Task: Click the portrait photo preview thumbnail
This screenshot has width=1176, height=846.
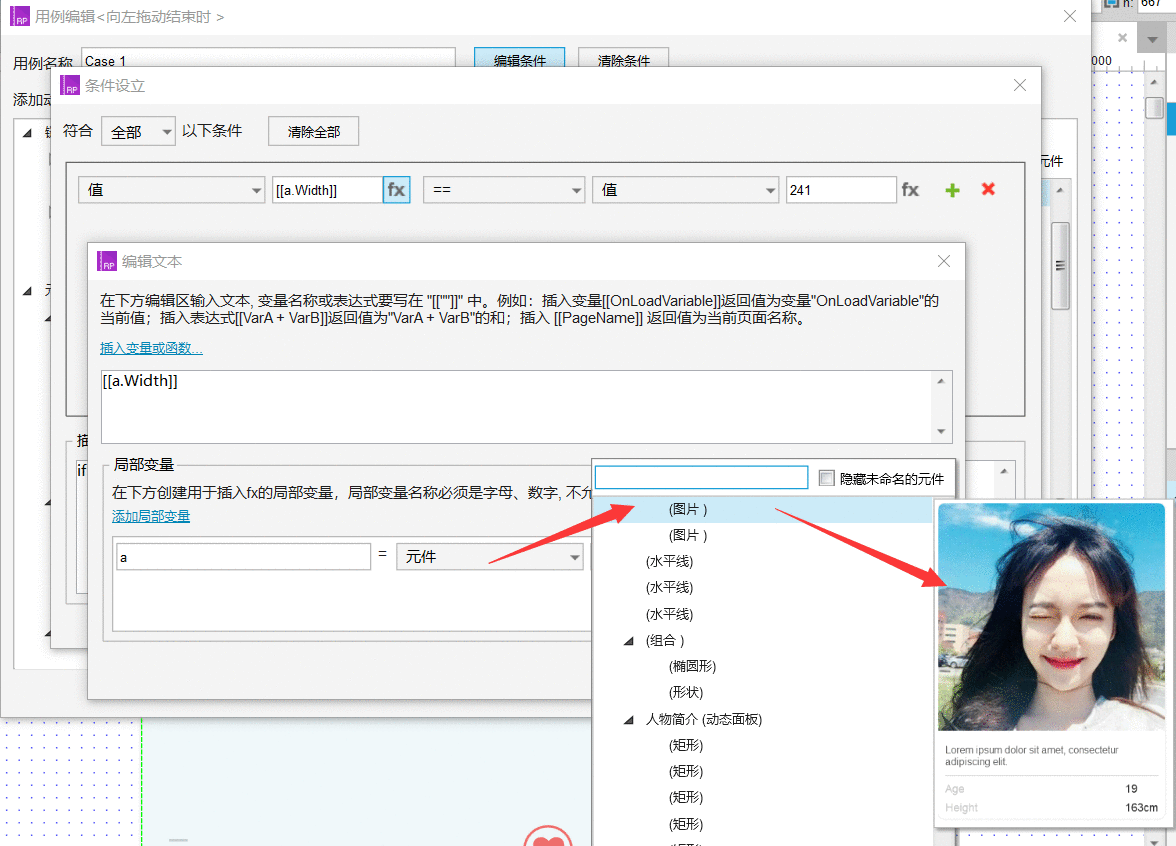Action: point(1051,616)
